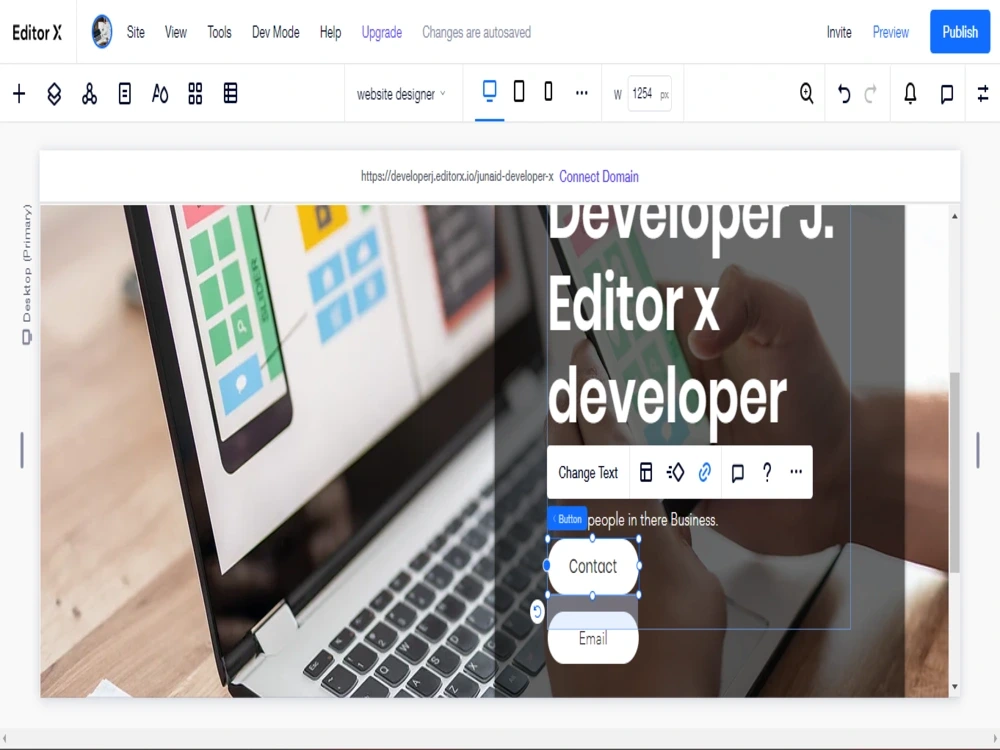Switch to the tablet breakpoint view
Viewport: 1000px width, 750px height.
518,90
